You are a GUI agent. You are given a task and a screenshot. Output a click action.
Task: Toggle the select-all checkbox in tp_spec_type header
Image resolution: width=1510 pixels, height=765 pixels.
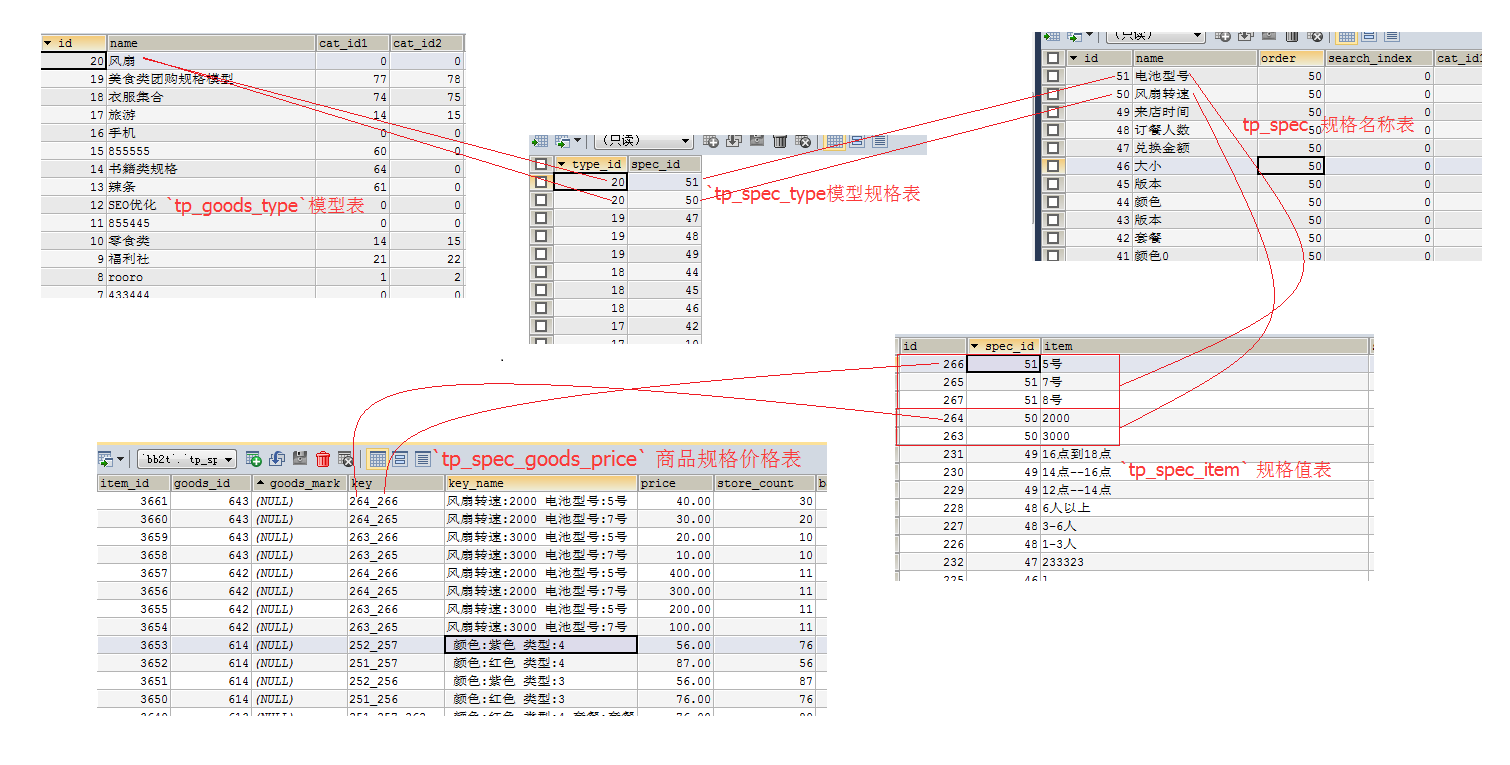[x=541, y=164]
